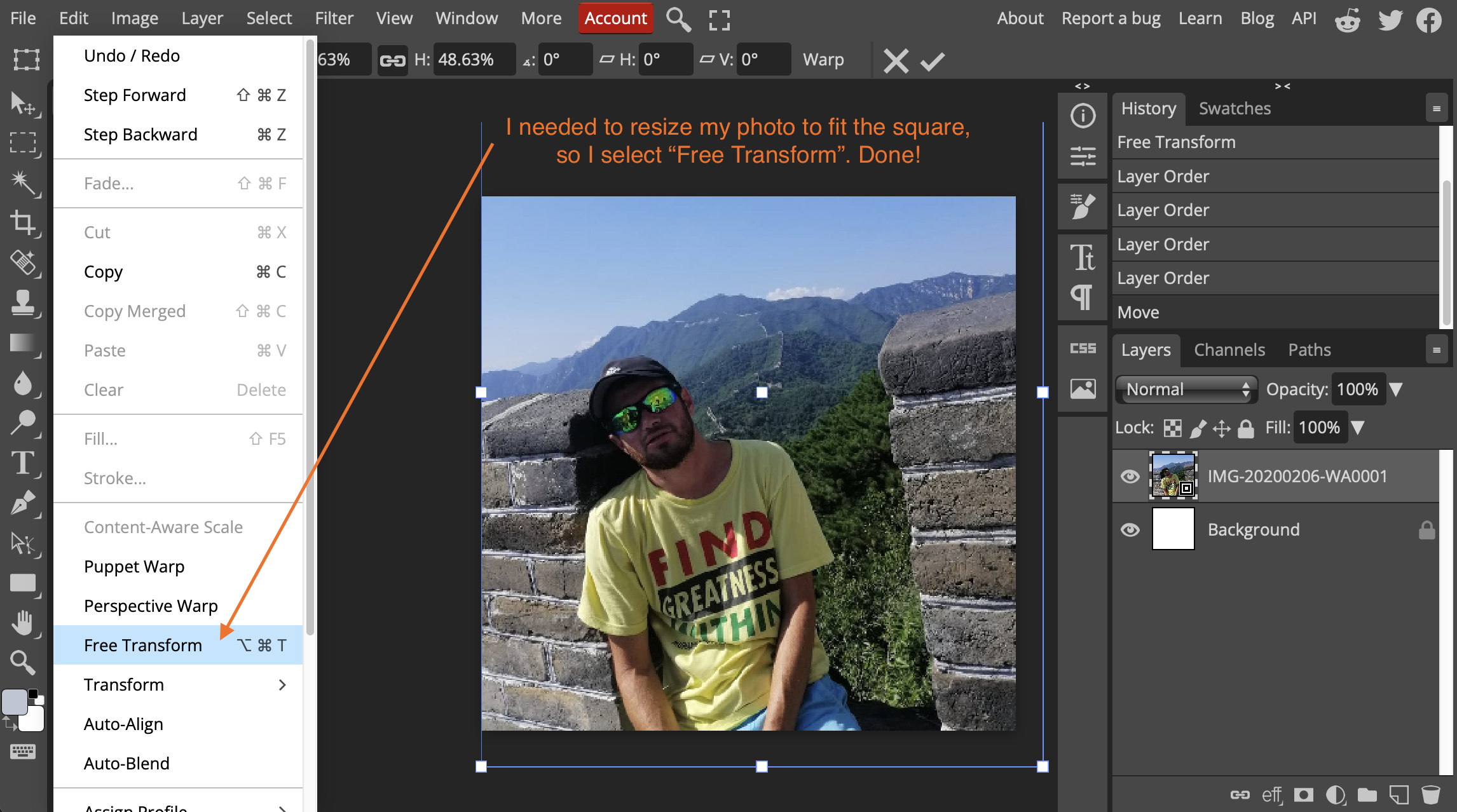
Task: Click the Warp button
Action: click(823, 60)
